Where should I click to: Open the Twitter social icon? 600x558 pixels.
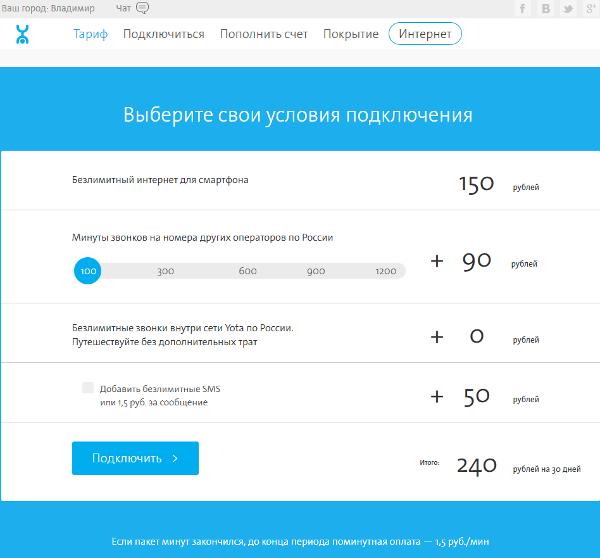[x=568, y=8]
